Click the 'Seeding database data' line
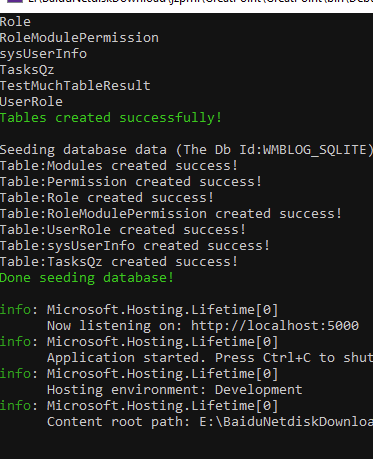373x459 pixels. pos(186,150)
